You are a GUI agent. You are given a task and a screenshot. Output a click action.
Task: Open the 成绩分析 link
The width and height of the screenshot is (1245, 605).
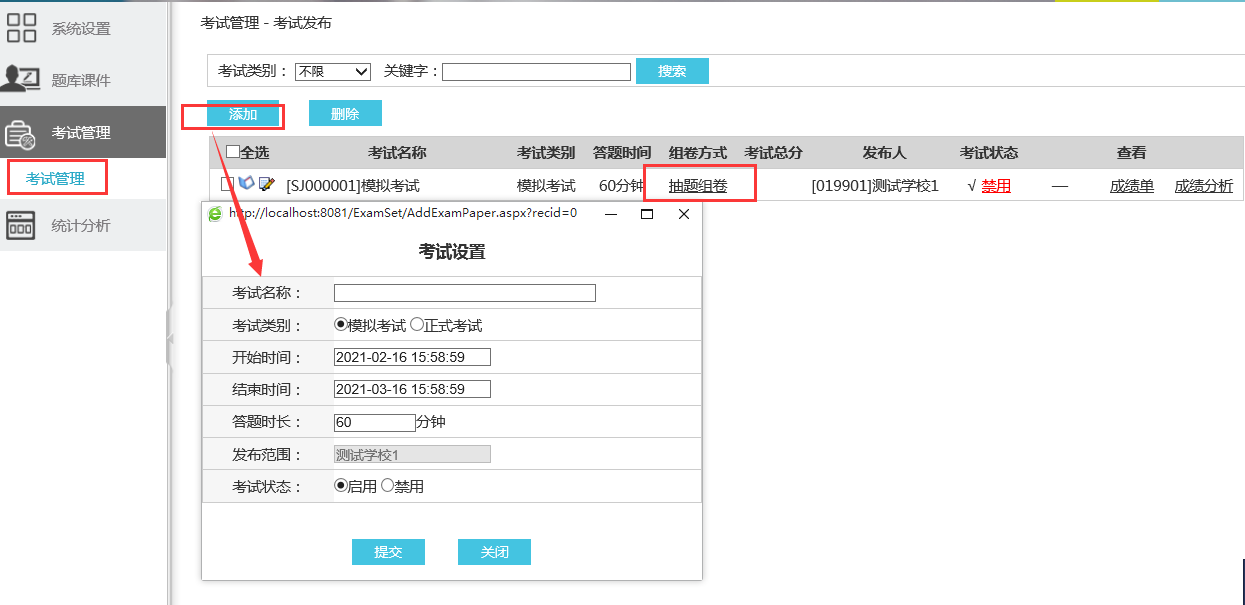pos(1204,186)
